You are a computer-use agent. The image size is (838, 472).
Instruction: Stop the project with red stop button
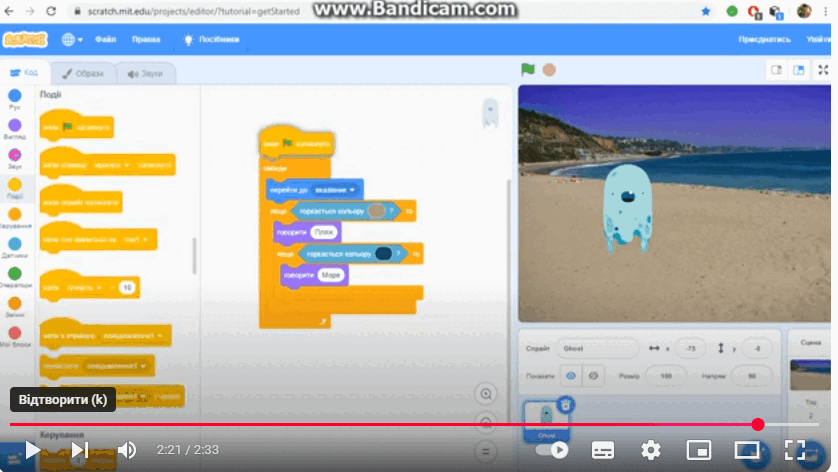click(x=549, y=69)
